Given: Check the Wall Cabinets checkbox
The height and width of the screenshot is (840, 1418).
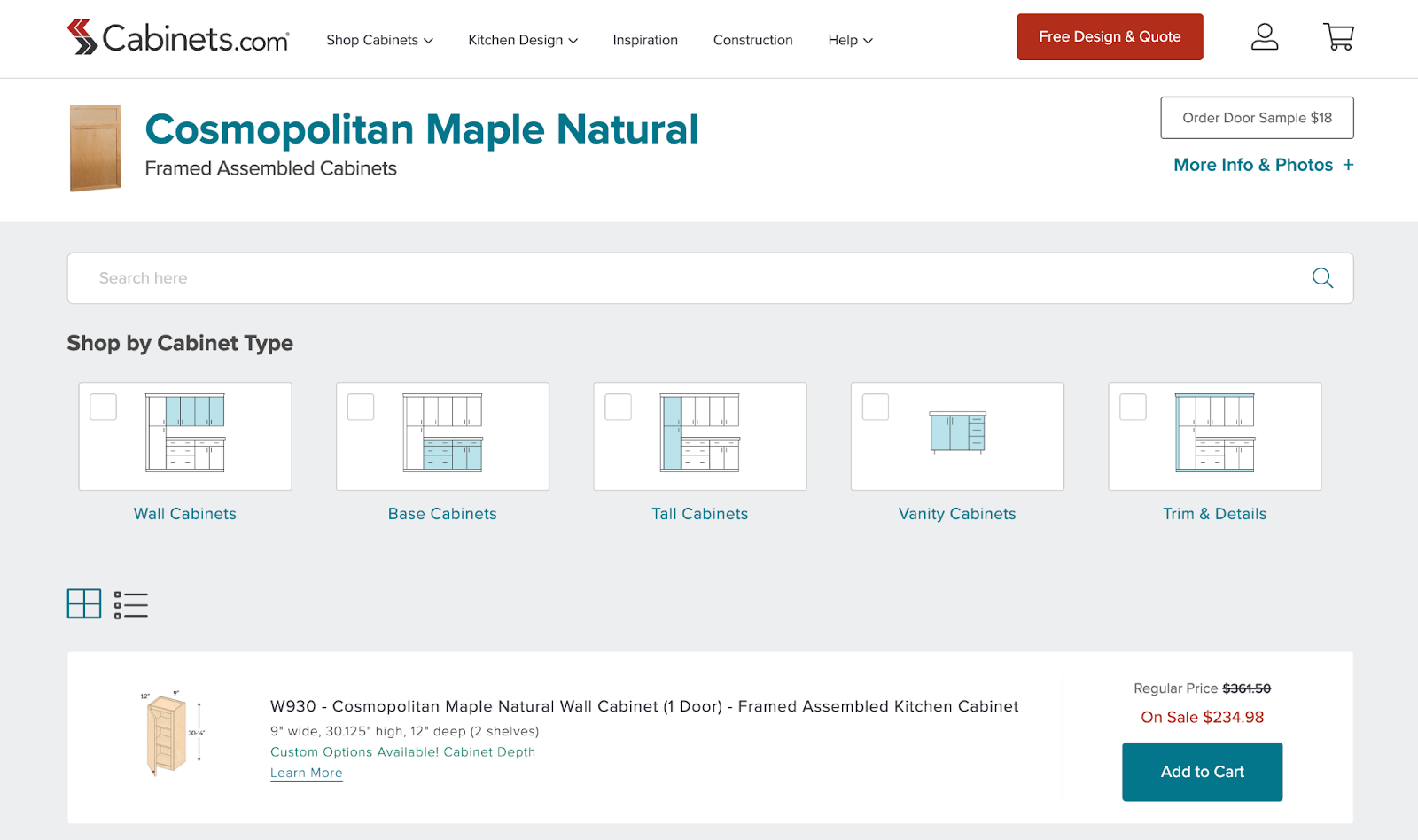Looking at the screenshot, I should [104, 408].
